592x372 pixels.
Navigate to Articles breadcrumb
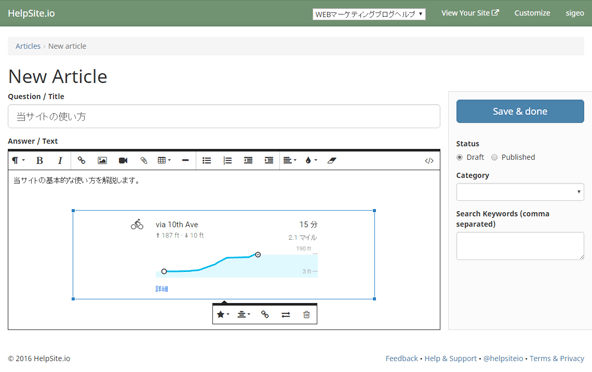pyautogui.click(x=28, y=46)
